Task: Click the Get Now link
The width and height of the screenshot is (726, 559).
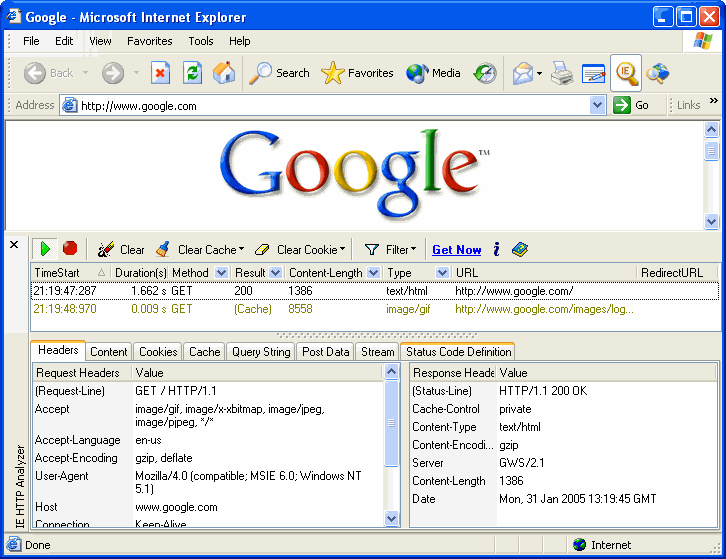Action: (x=457, y=250)
